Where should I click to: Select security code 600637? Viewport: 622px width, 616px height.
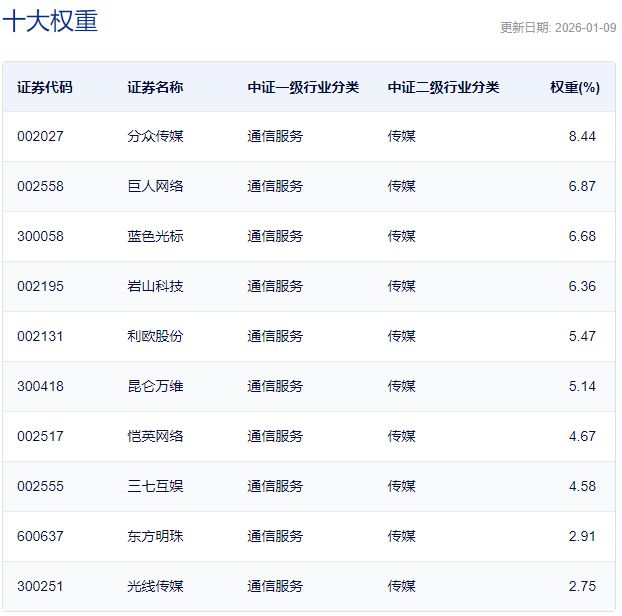pos(40,536)
